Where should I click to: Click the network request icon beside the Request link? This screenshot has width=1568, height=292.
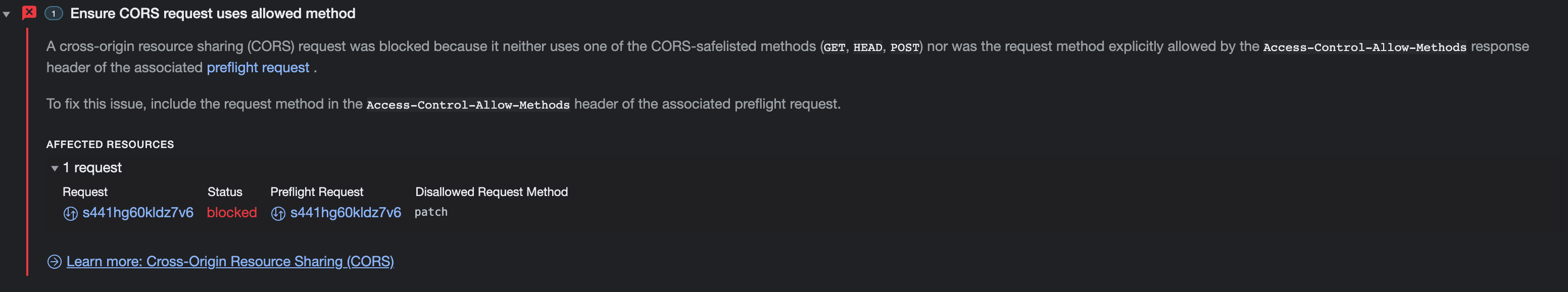point(72,213)
